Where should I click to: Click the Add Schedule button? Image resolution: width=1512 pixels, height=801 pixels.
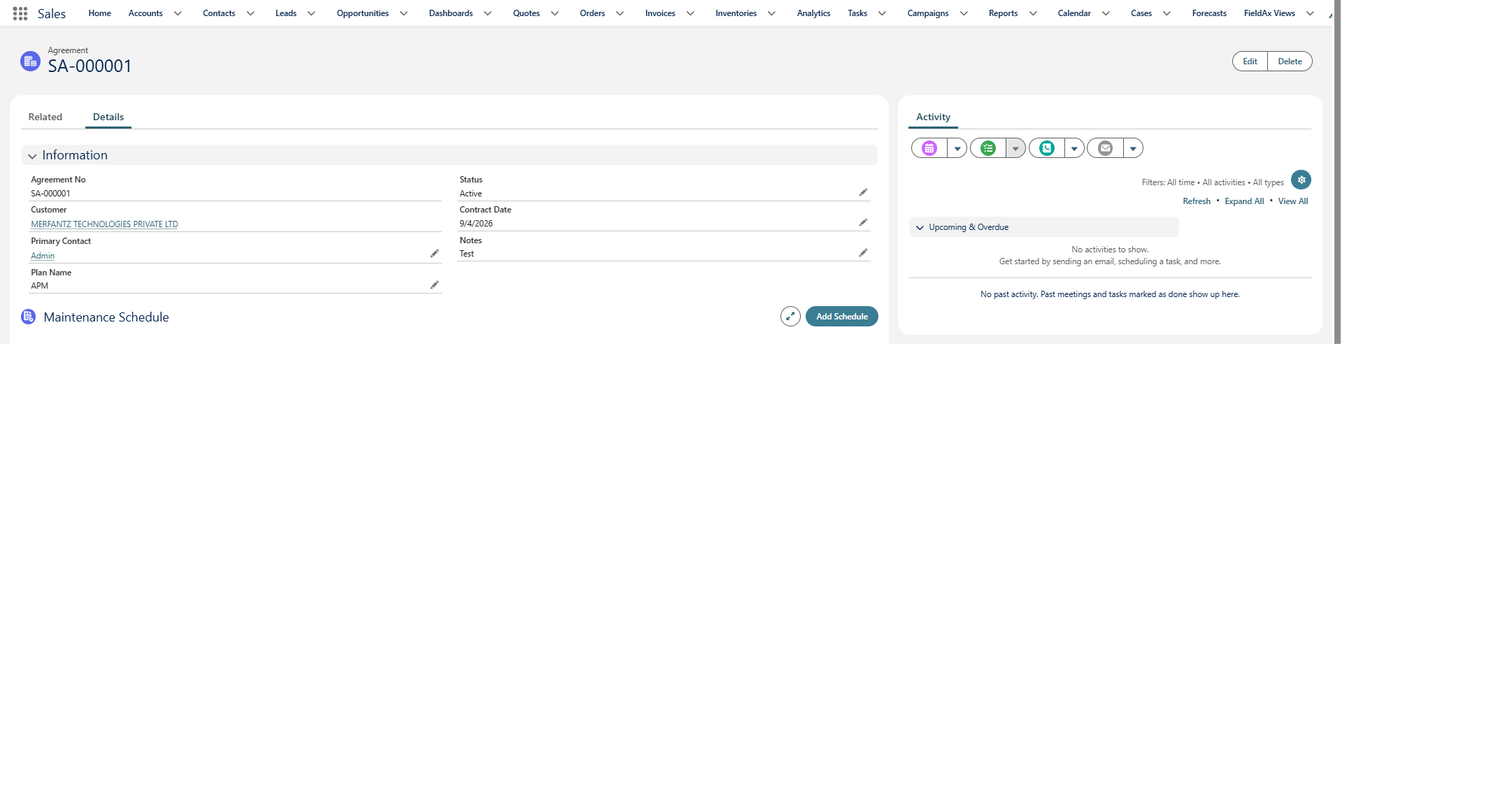[842, 317]
